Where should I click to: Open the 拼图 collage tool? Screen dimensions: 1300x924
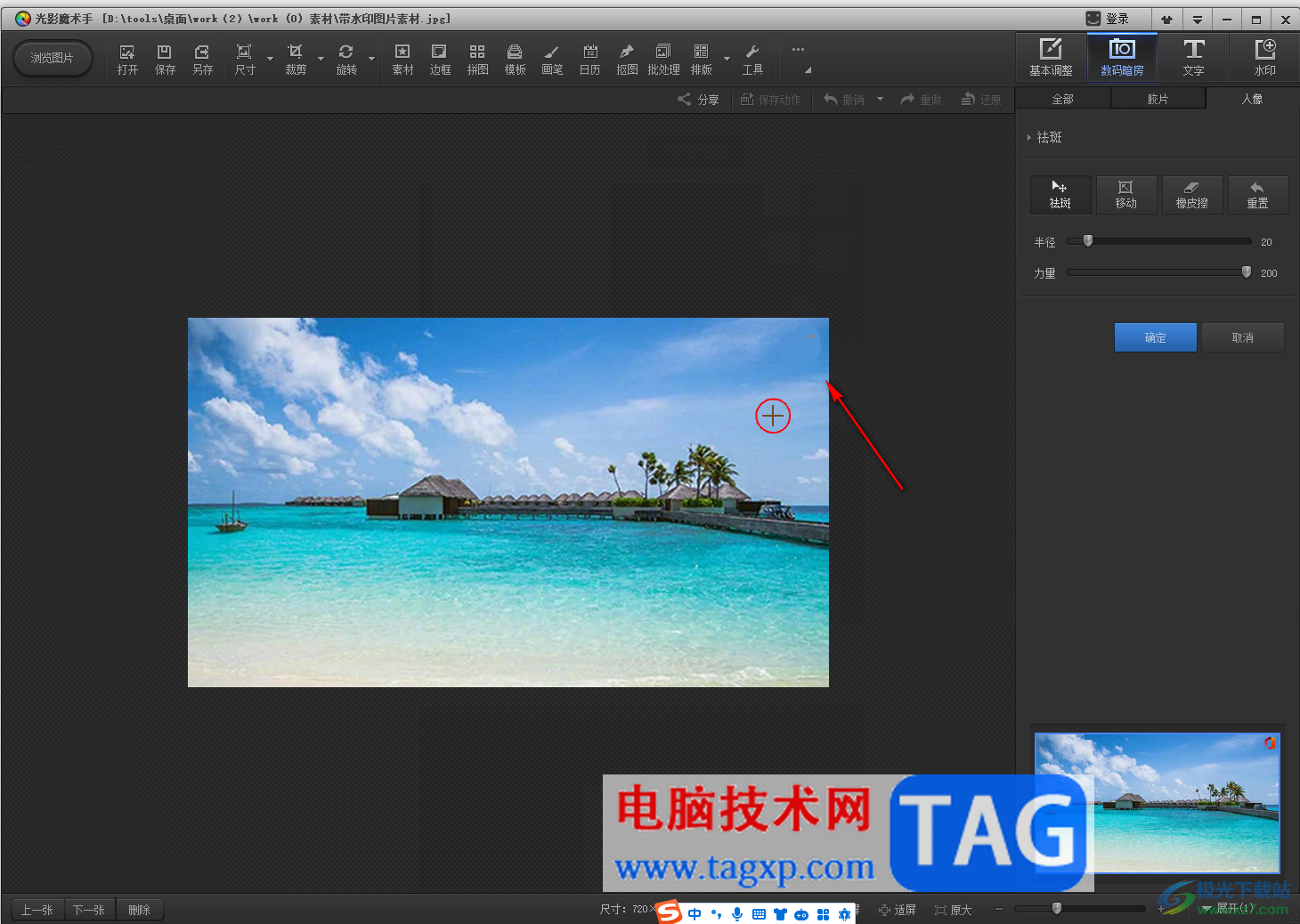tap(477, 60)
